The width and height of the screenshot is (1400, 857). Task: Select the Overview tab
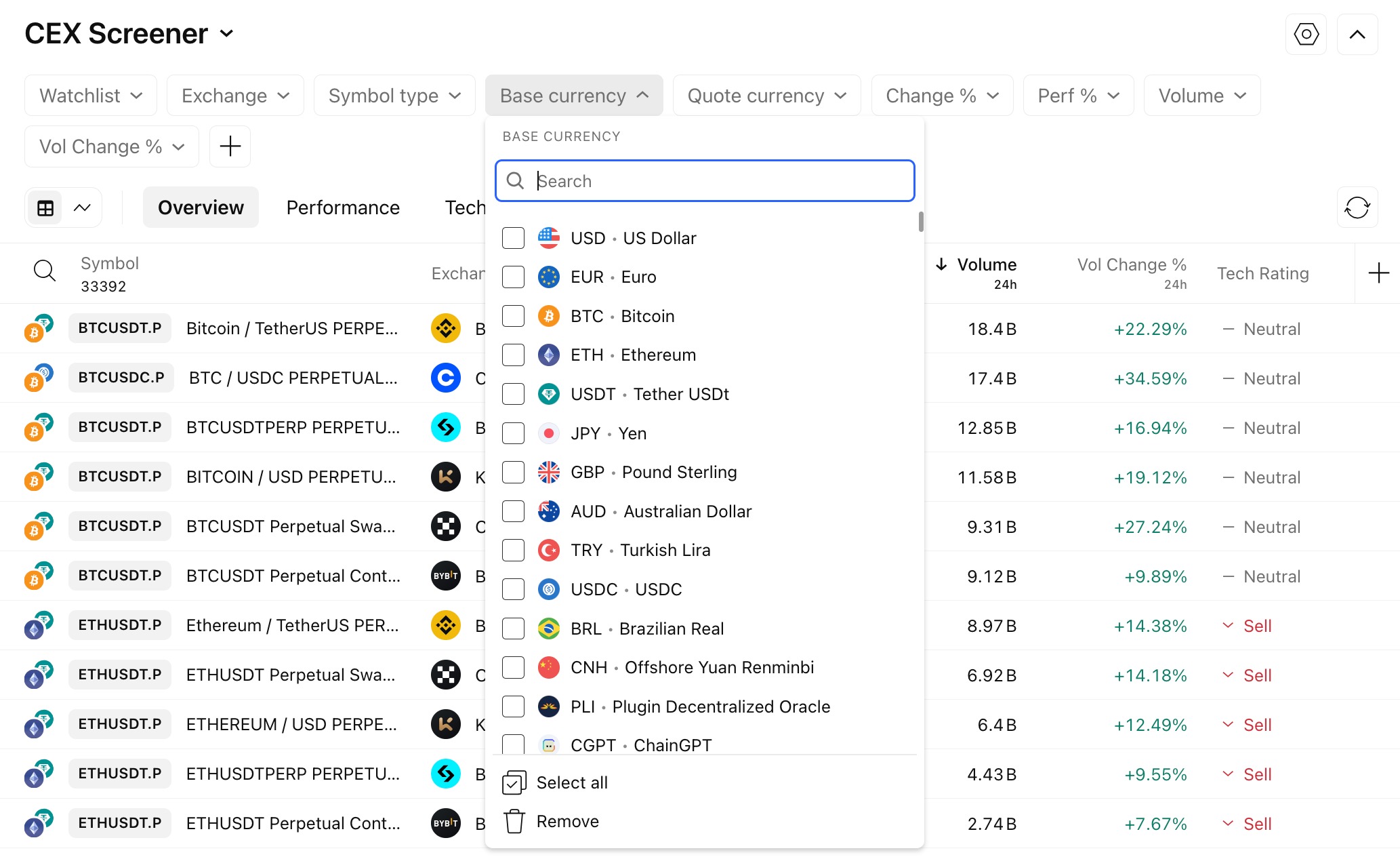(201, 207)
